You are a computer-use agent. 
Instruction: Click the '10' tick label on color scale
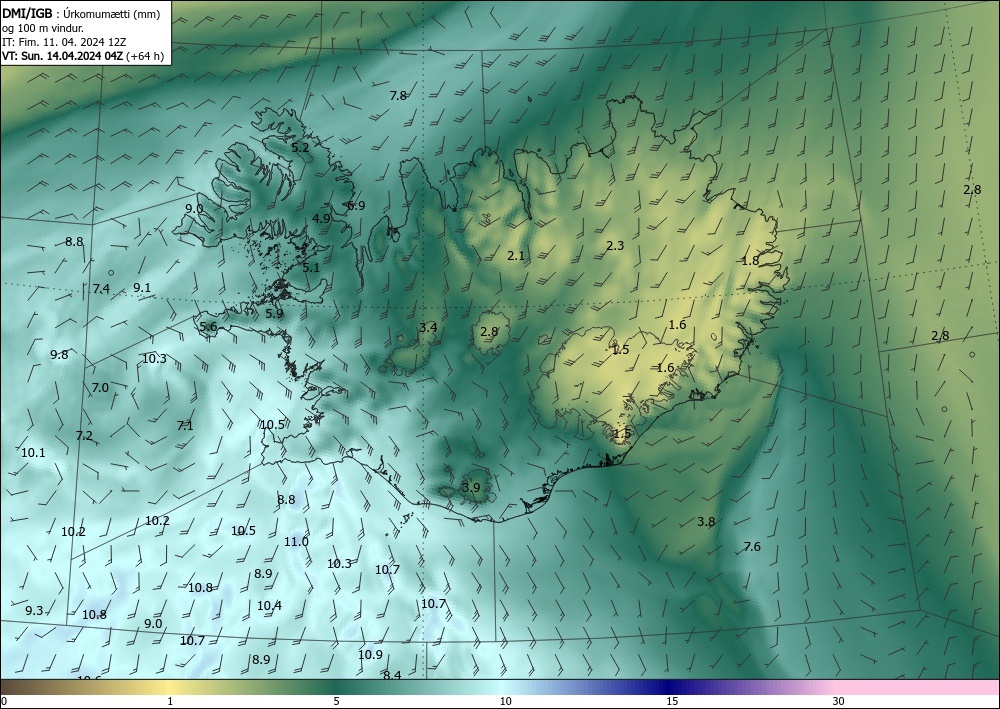505,702
